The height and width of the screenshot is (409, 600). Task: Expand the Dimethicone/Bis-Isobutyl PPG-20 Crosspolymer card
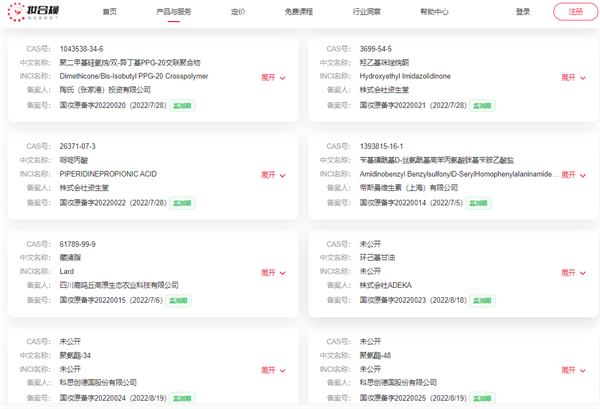(x=273, y=77)
